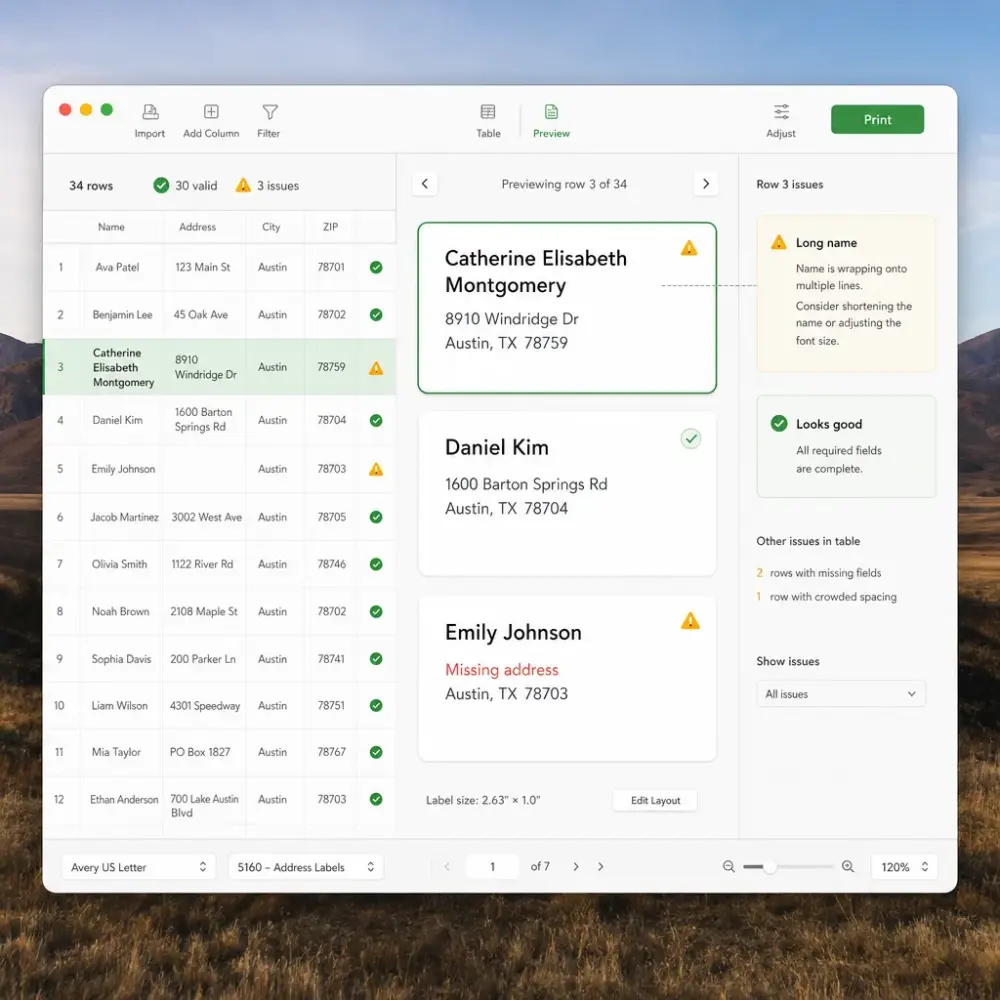Click valid check icon in Mia Taylor row

pos(376,752)
